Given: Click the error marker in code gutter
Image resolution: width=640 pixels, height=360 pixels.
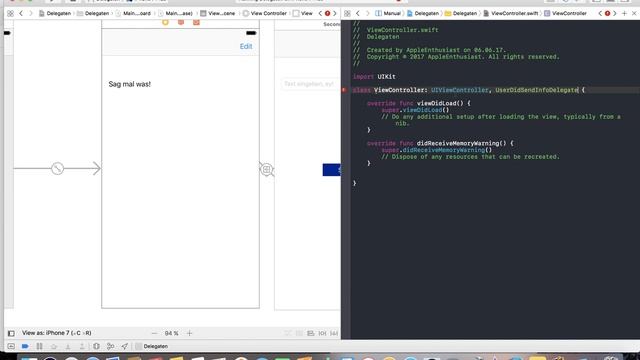Looking at the screenshot, I should (344, 90).
